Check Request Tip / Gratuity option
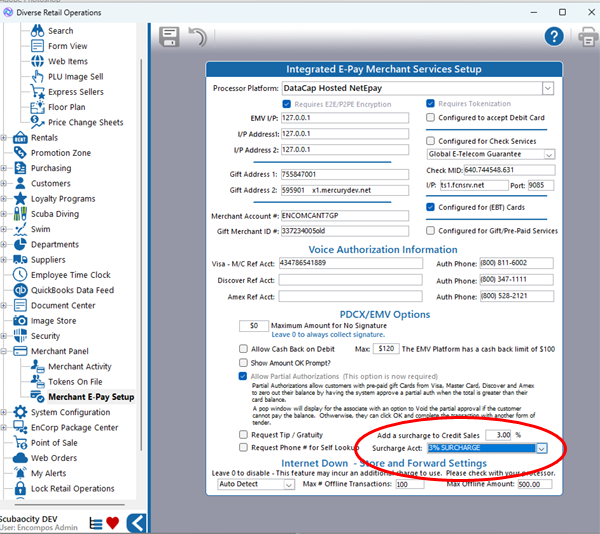Viewport: 600px width, 534px height. [243, 435]
